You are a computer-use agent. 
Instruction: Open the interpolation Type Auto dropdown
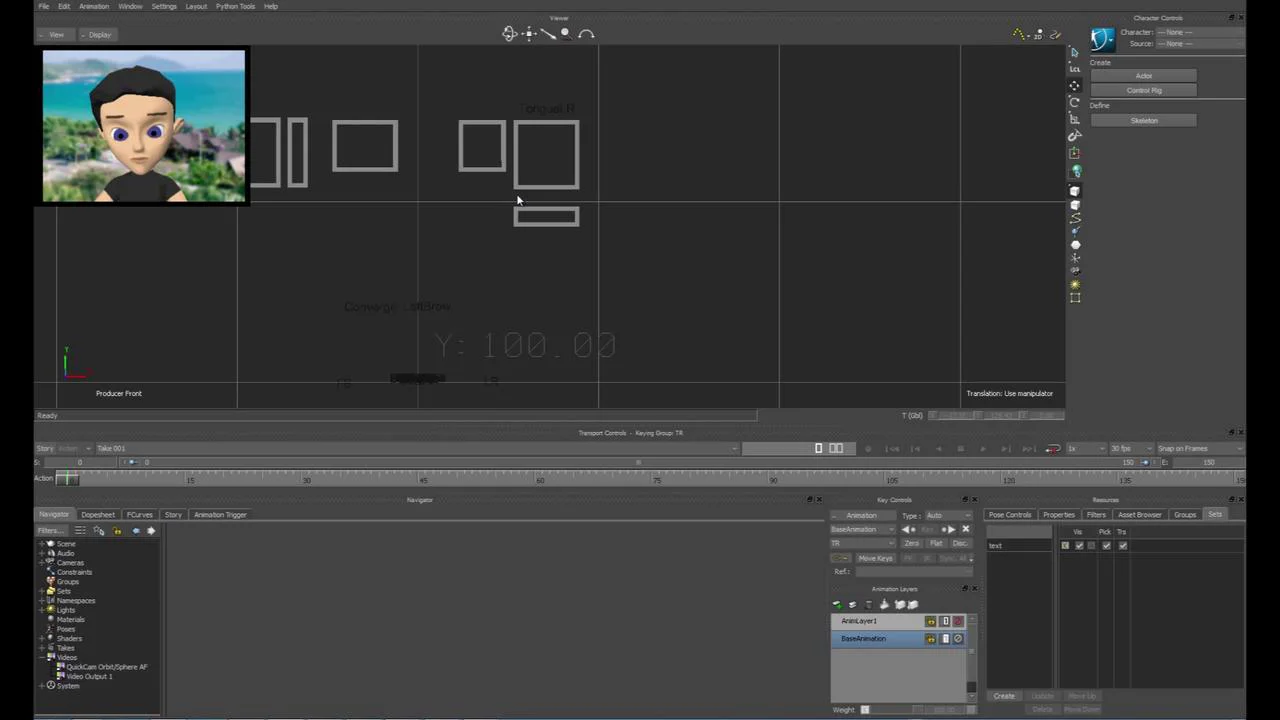948,516
